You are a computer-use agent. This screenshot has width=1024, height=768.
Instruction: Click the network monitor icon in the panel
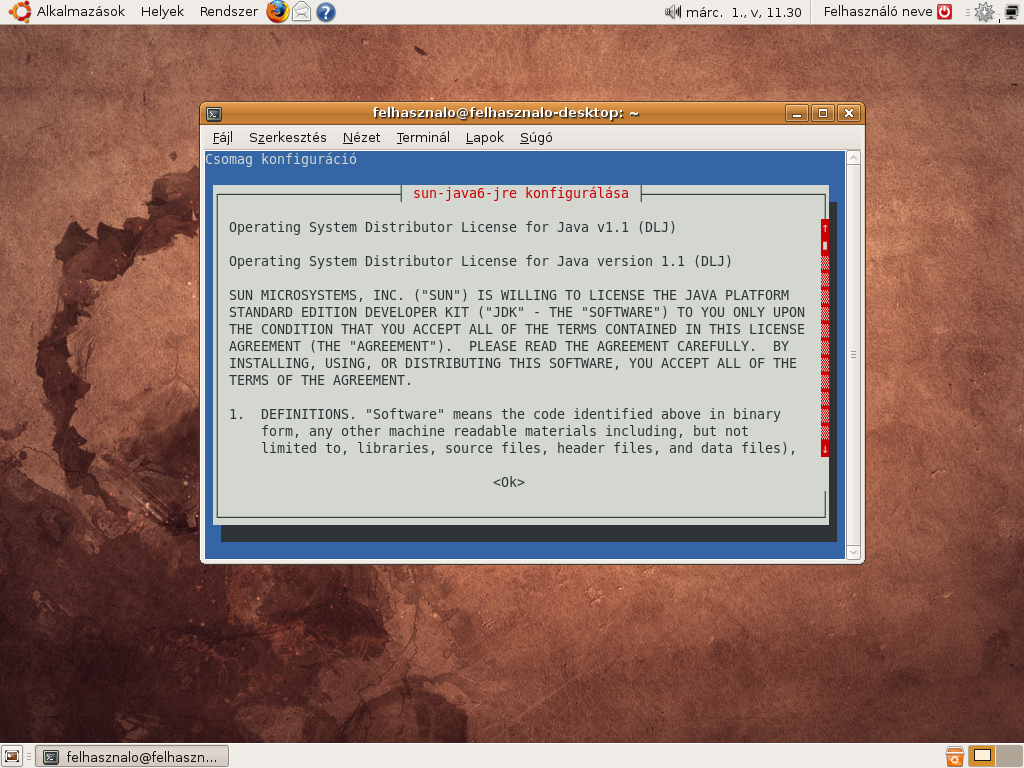[1012, 12]
